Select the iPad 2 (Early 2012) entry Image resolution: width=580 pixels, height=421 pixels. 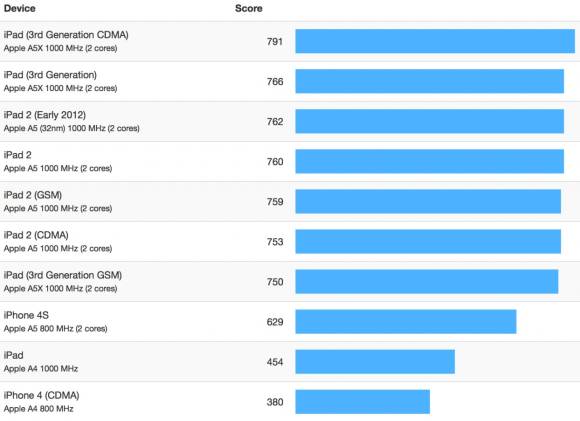pyautogui.click(x=45, y=115)
